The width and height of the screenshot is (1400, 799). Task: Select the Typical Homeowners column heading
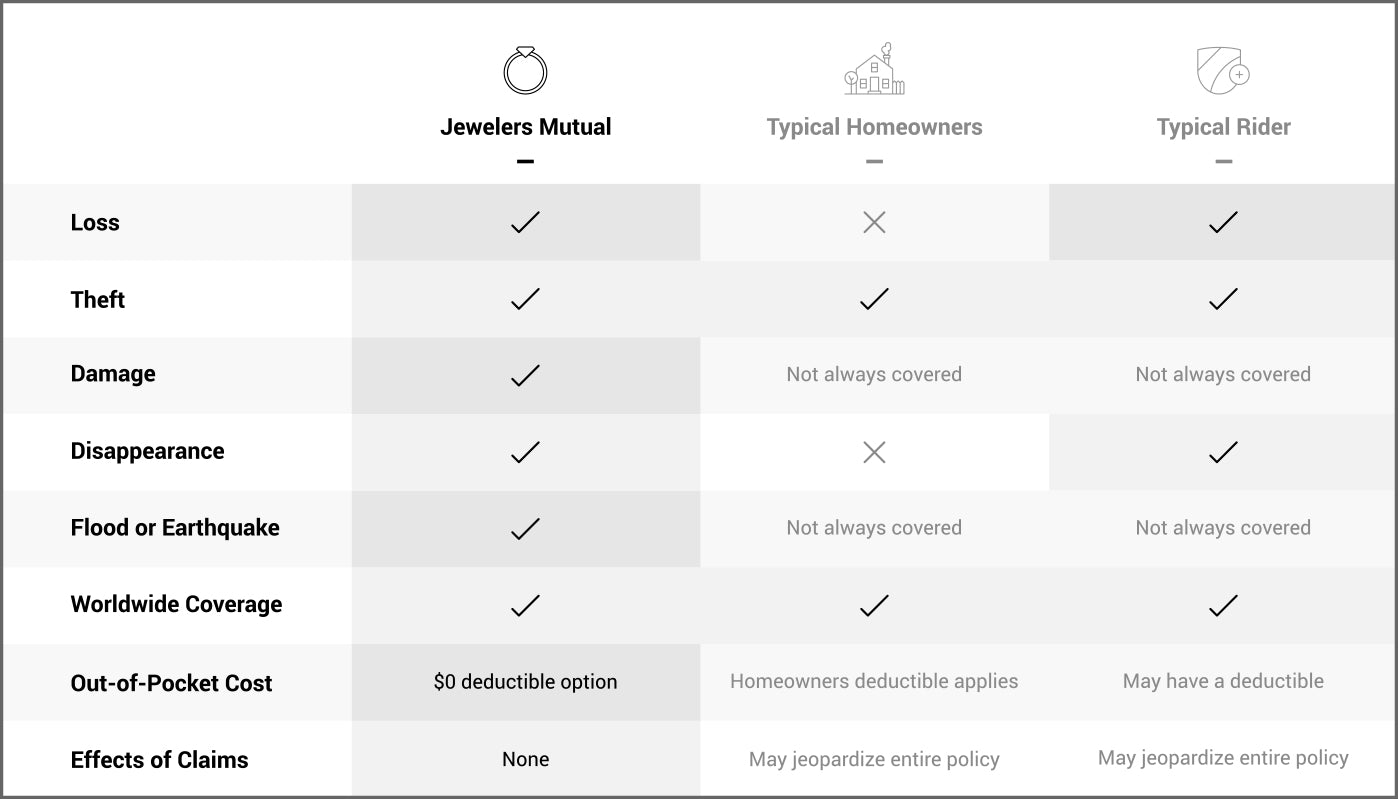[874, 127]
